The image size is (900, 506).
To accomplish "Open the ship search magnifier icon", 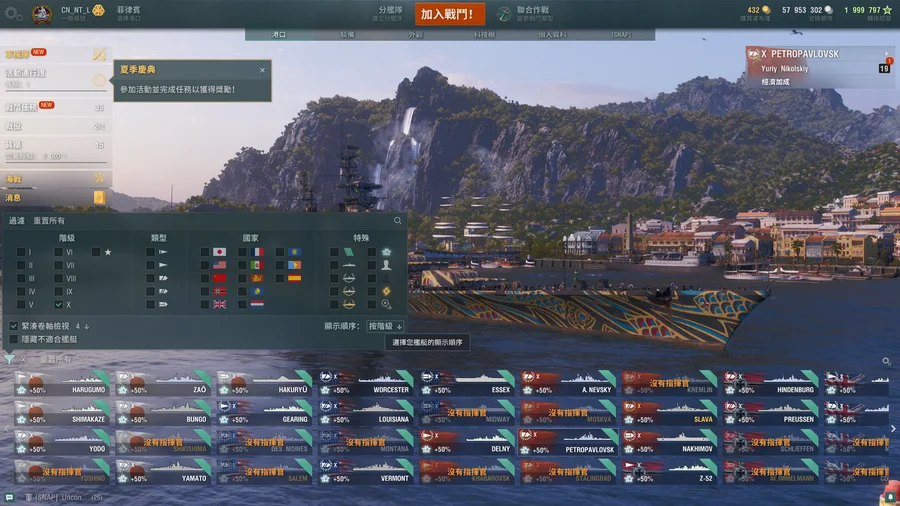I will pyautogui.click(x=397, y=220).
